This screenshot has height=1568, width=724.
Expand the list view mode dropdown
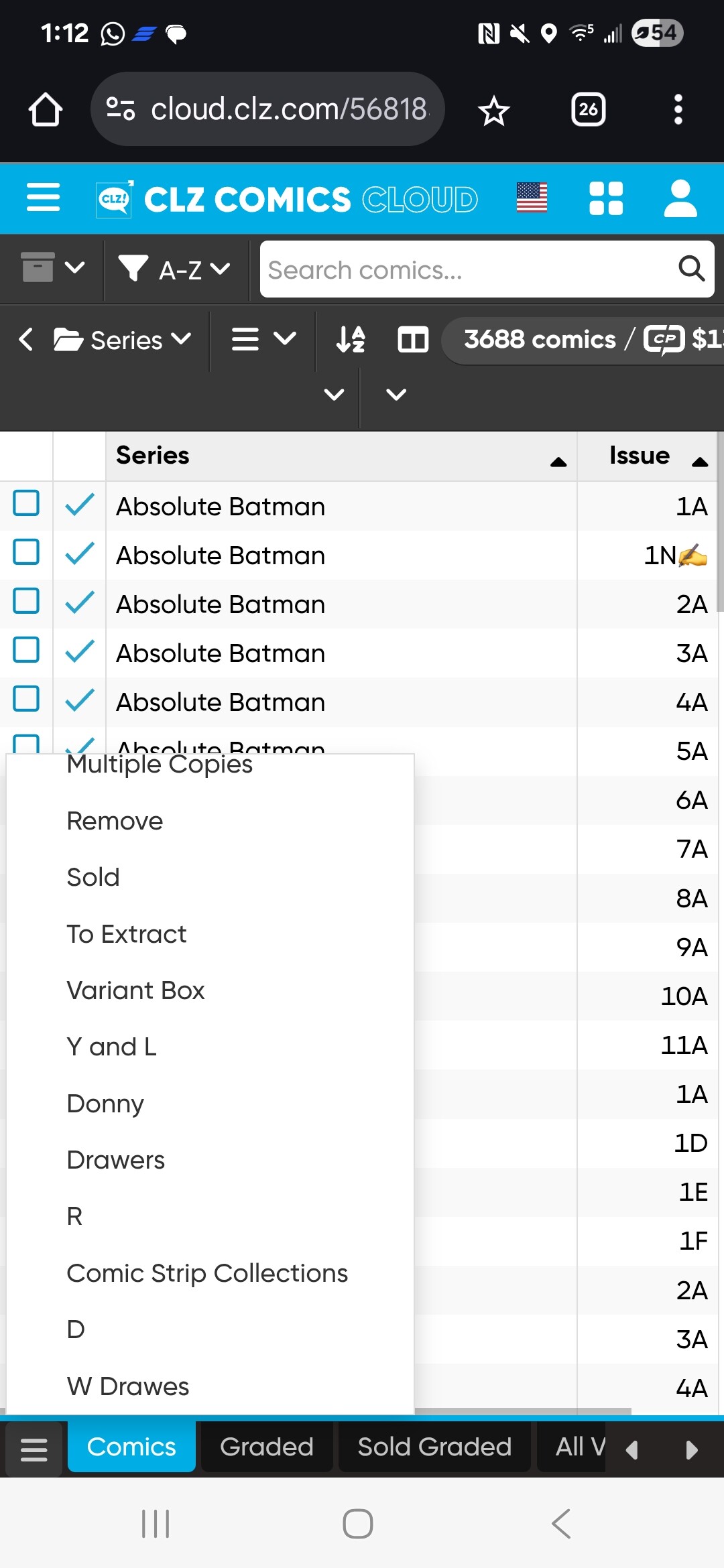click(x=263, y=339)
